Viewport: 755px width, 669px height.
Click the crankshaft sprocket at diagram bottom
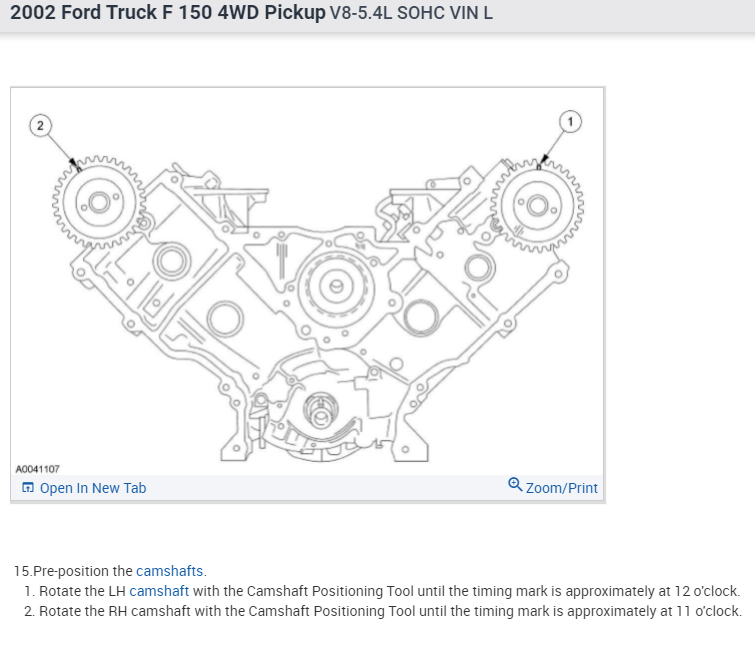[320, 411]
